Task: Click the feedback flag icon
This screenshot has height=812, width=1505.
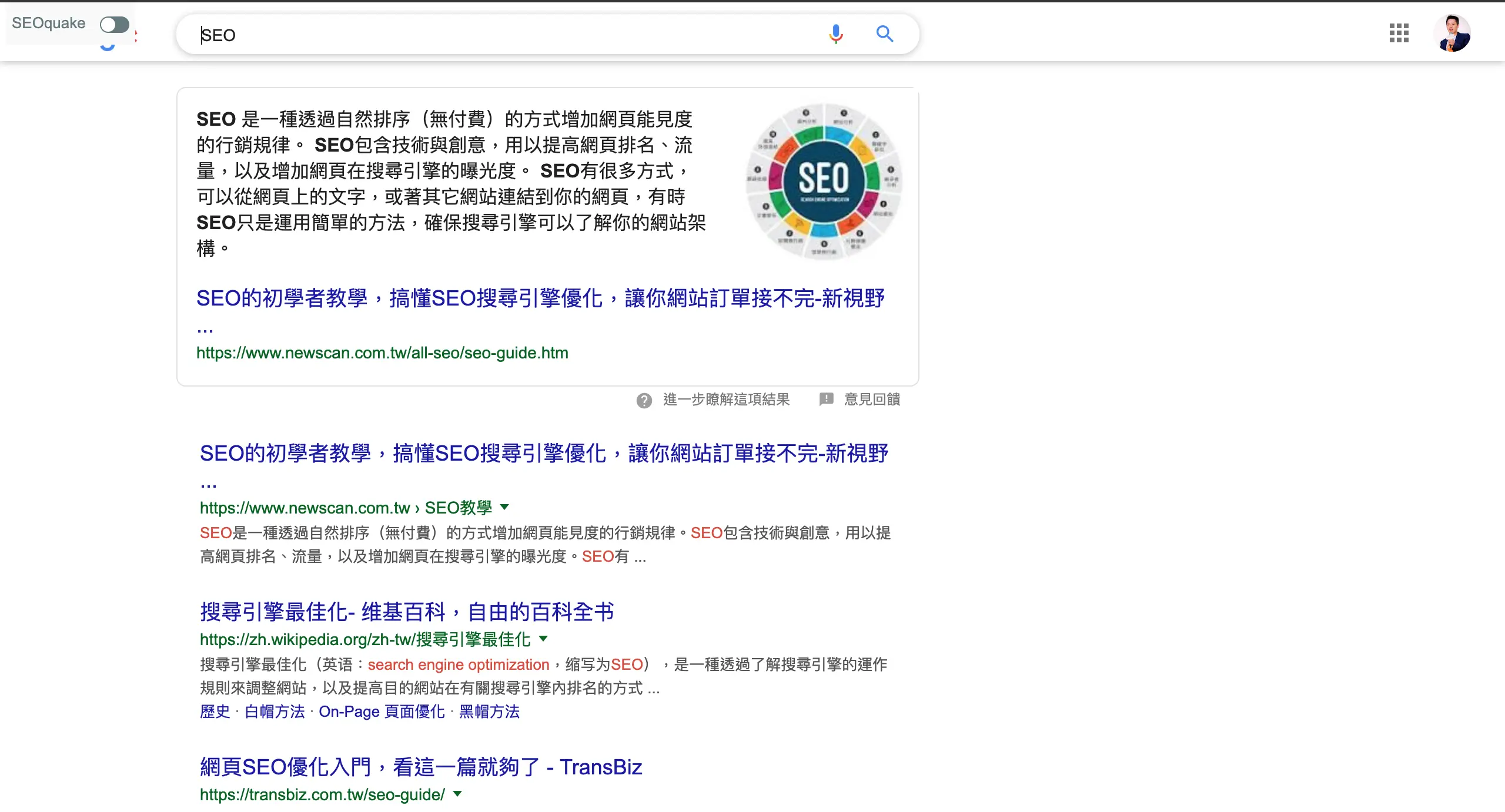Action: pos(826,399)
